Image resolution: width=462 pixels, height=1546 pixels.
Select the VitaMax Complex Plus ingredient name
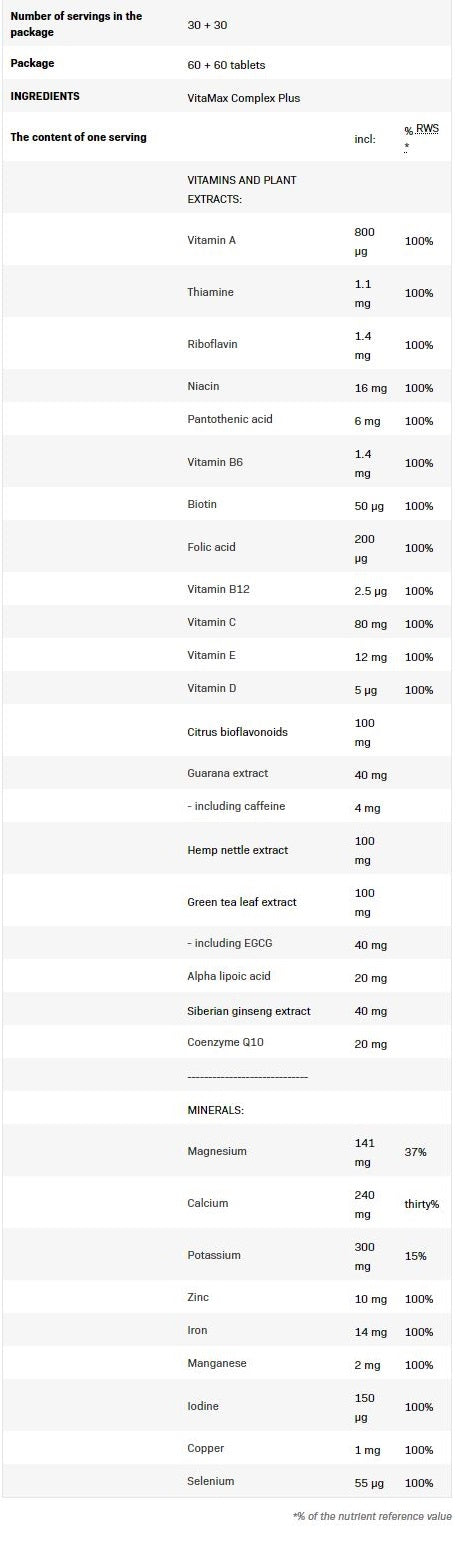point(244,97)
